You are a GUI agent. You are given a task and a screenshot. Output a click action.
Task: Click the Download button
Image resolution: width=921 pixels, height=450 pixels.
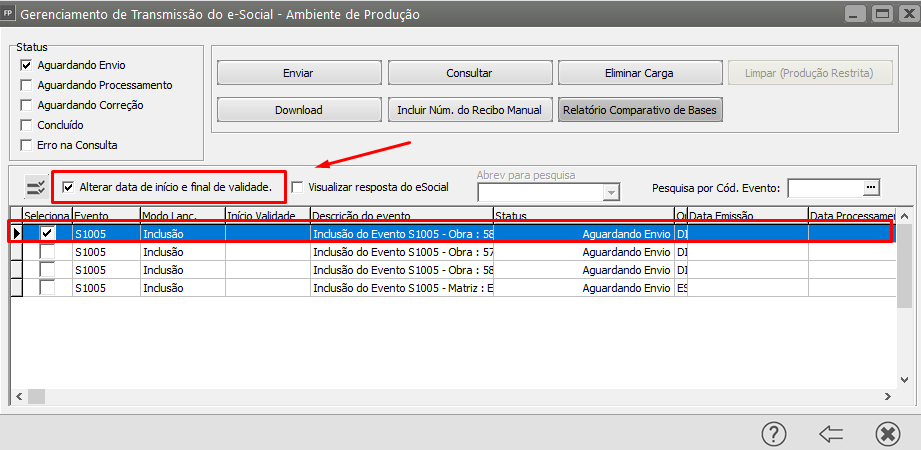coord(298,110)
